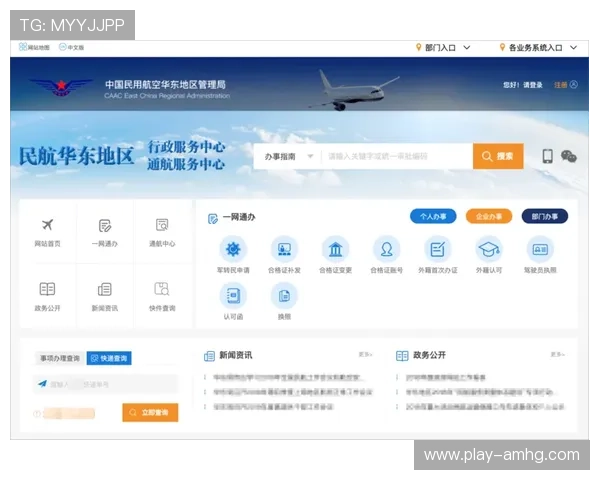Open the WeChat icon
Screen dimensions: 600x480
coord(569,156)
